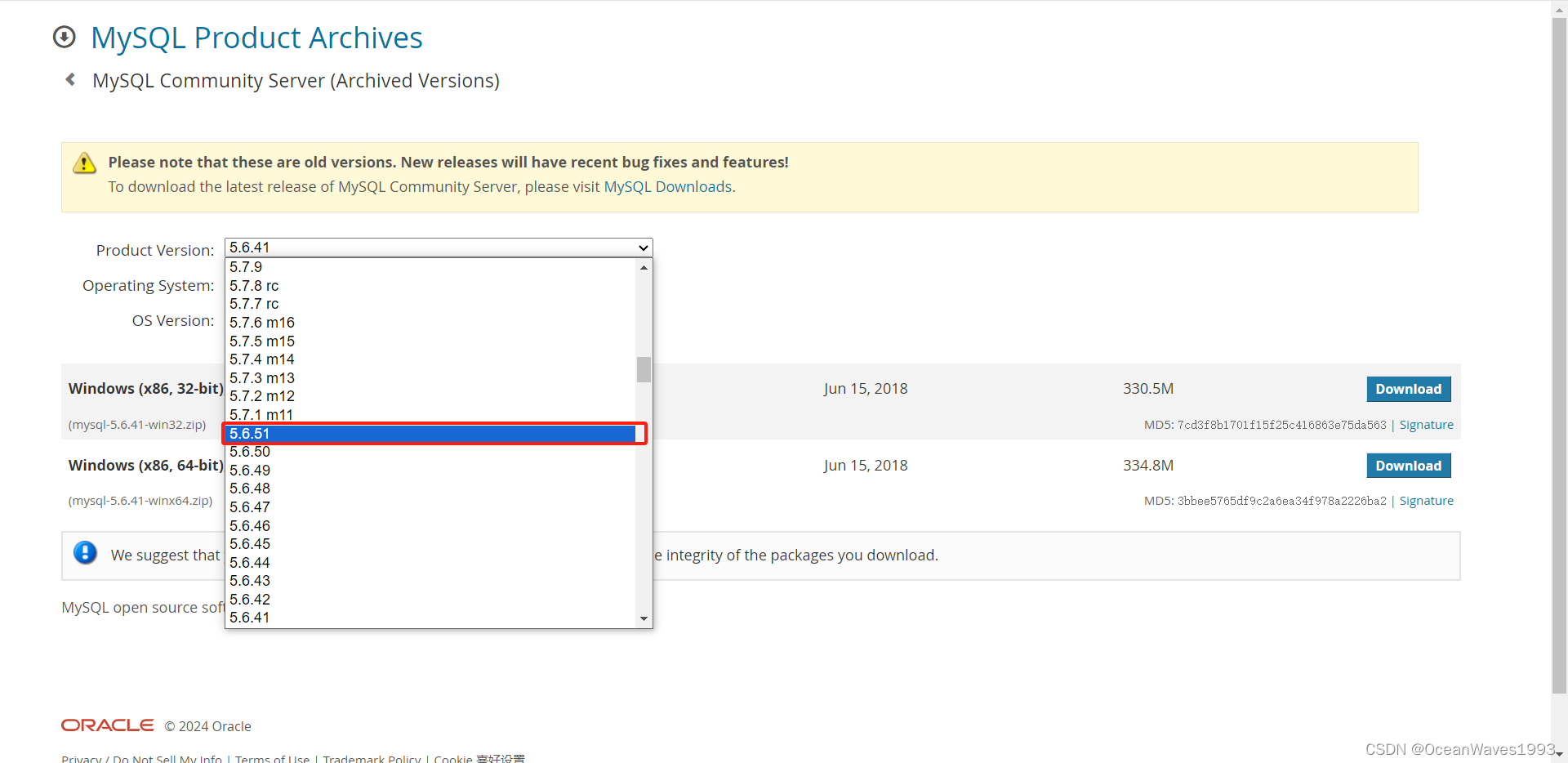
Task: Choose version 5.6.48 in dropdown list
Action: click(x=430, y=489)
